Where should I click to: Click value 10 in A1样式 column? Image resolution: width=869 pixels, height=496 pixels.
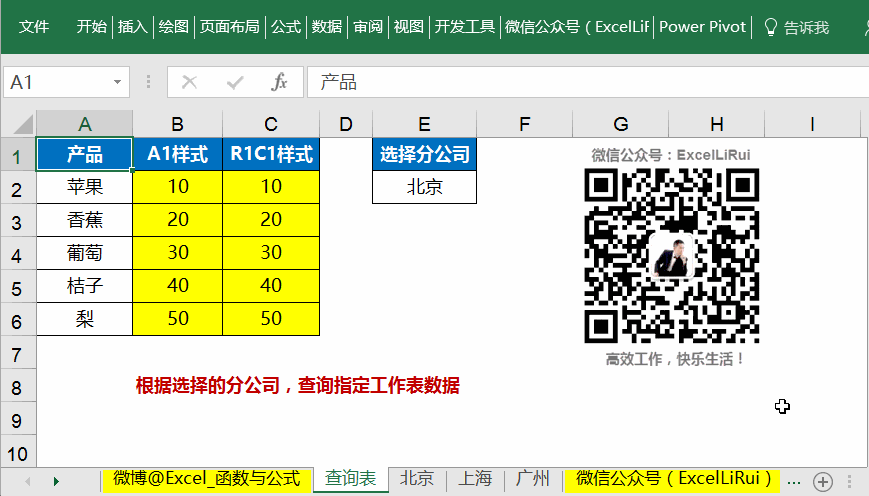(x=177, y=187)
